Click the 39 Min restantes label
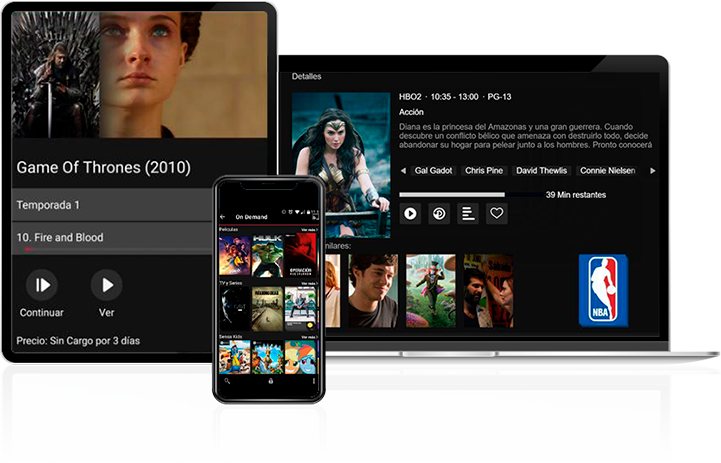The width and height of the screenshot is (721, 463). point(576,195)
